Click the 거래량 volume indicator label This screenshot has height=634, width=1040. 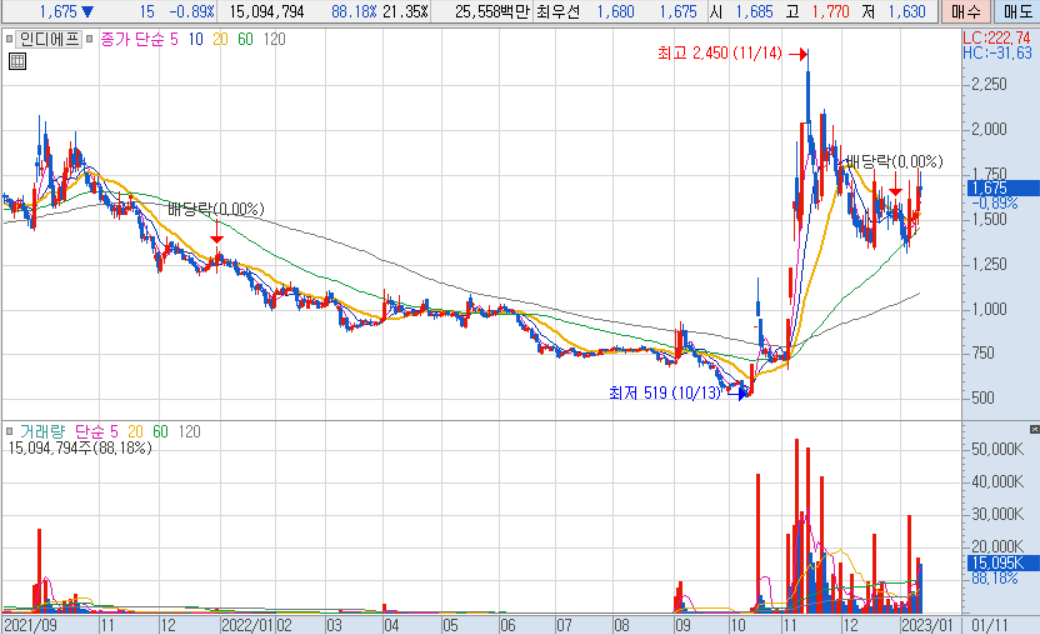42,432
